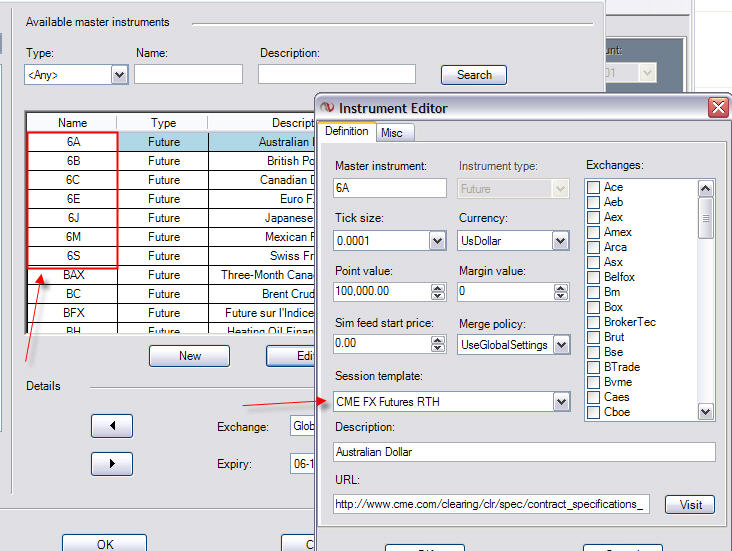The height and width of the screenshot is (551, 732).
Task: Increase or decrease the Point value spinner
Action: click(437, 292)
